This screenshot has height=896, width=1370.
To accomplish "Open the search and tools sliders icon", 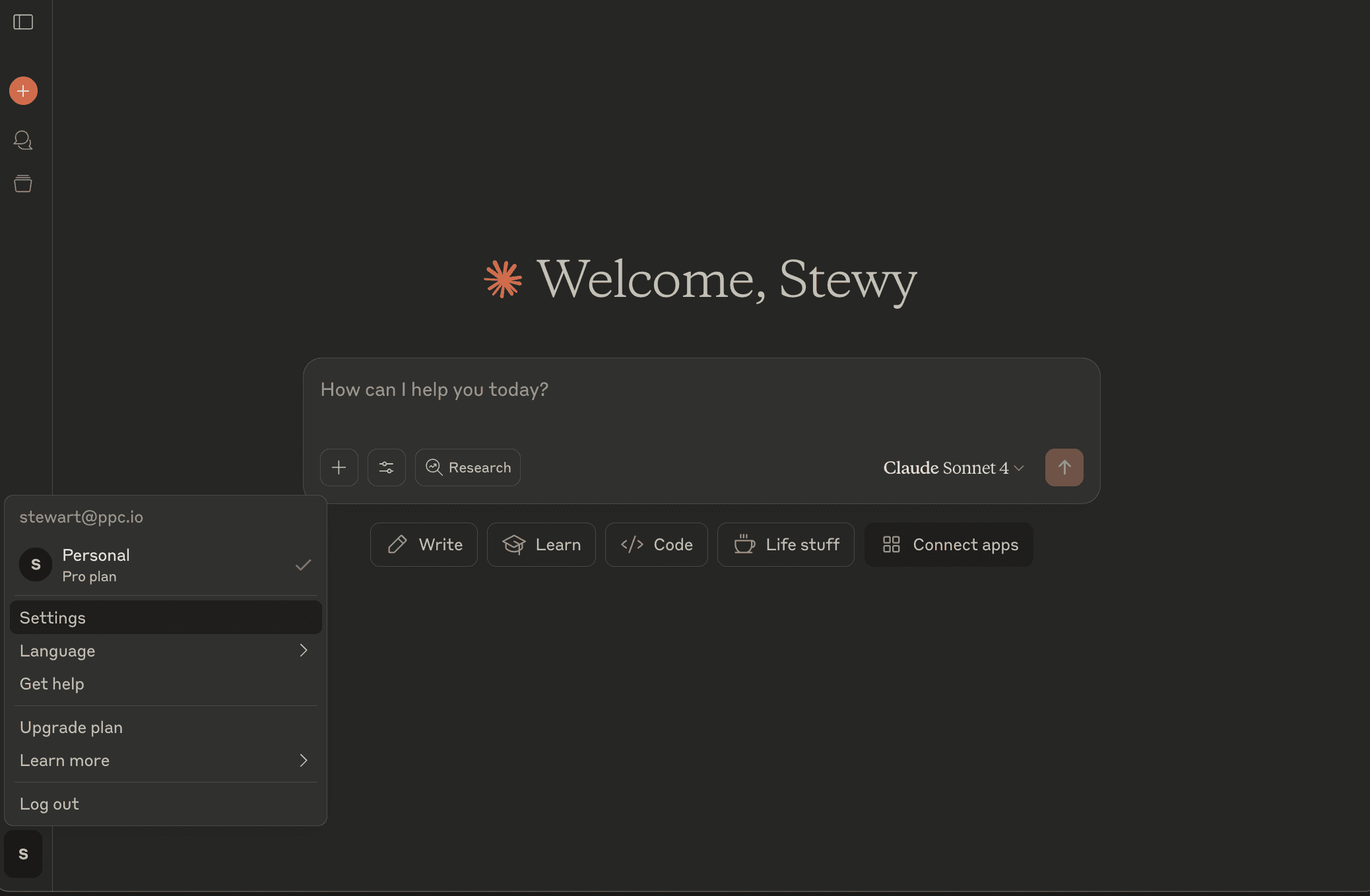I will [x=386, y=468].
